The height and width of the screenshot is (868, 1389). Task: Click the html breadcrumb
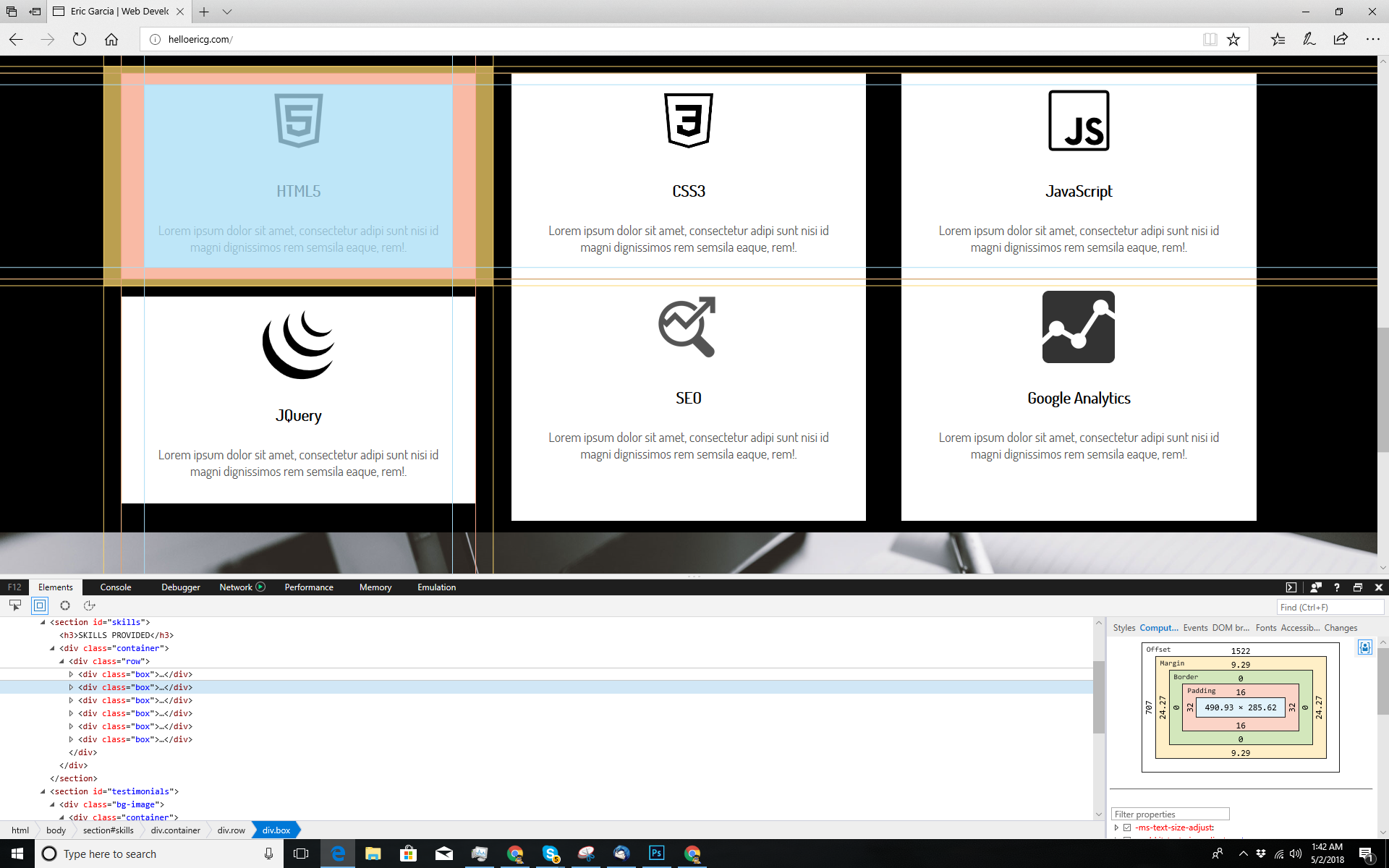click(20, 830)
